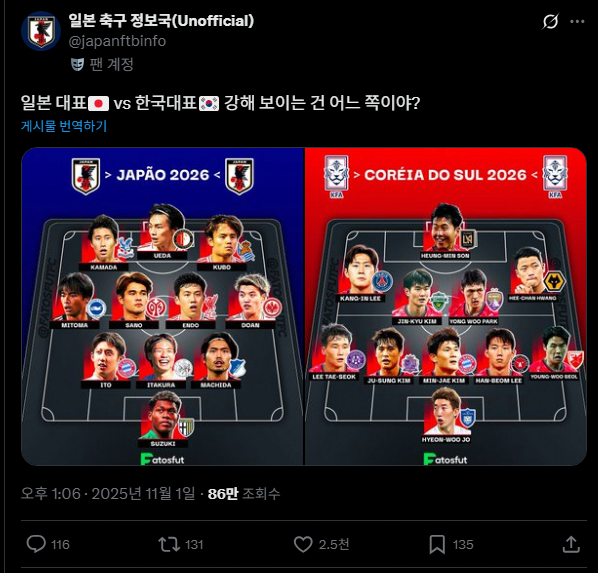Screen dimensions: 598x573
Task: Click the 2.5천 likes count
Action: click(334, 544)
